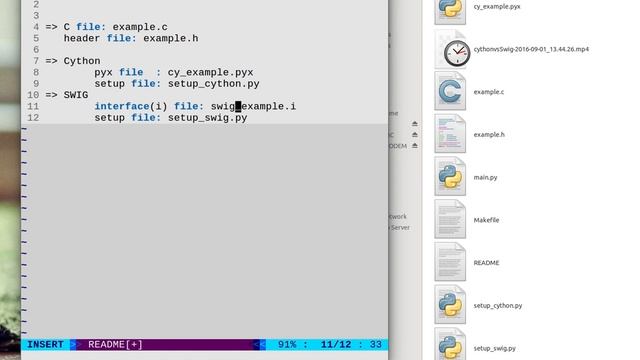Image resolution: width=640 pixels, height=360 pixels.
Task: Place cursor on 'interface(i)' in line 11
Action: (131, 107)
